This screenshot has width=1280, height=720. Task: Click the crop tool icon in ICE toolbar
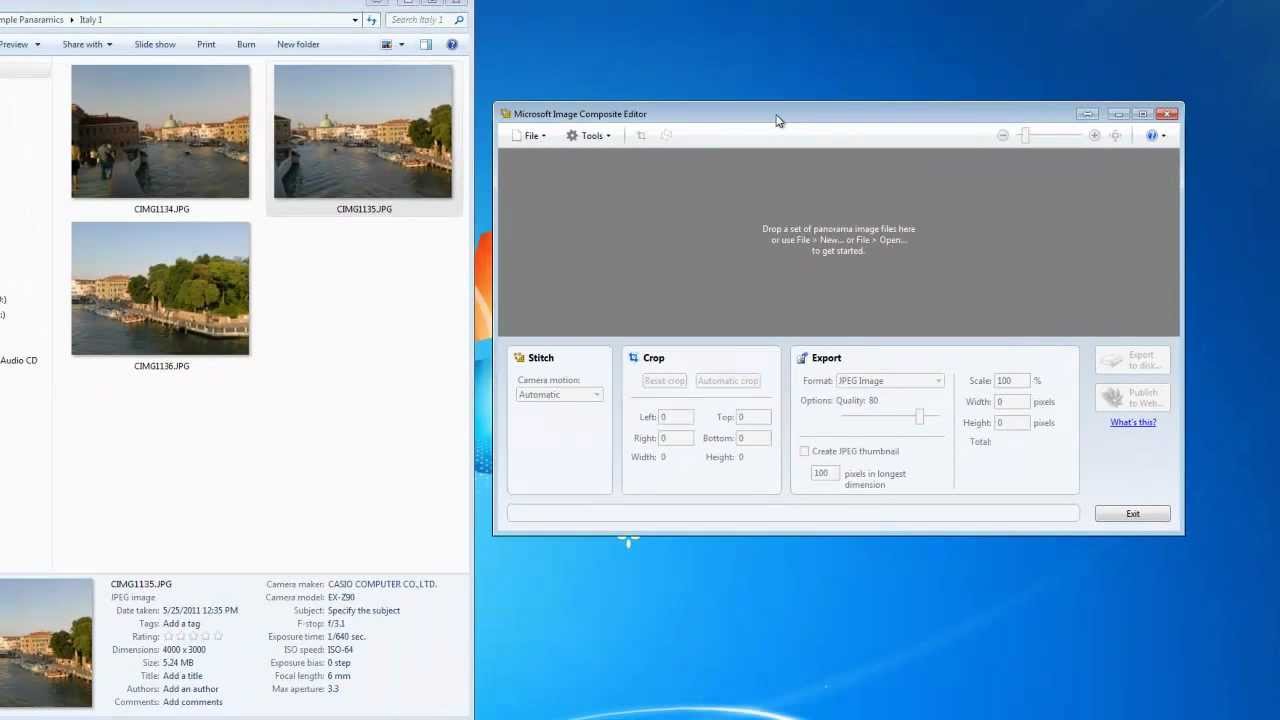(x=641, y=136)
